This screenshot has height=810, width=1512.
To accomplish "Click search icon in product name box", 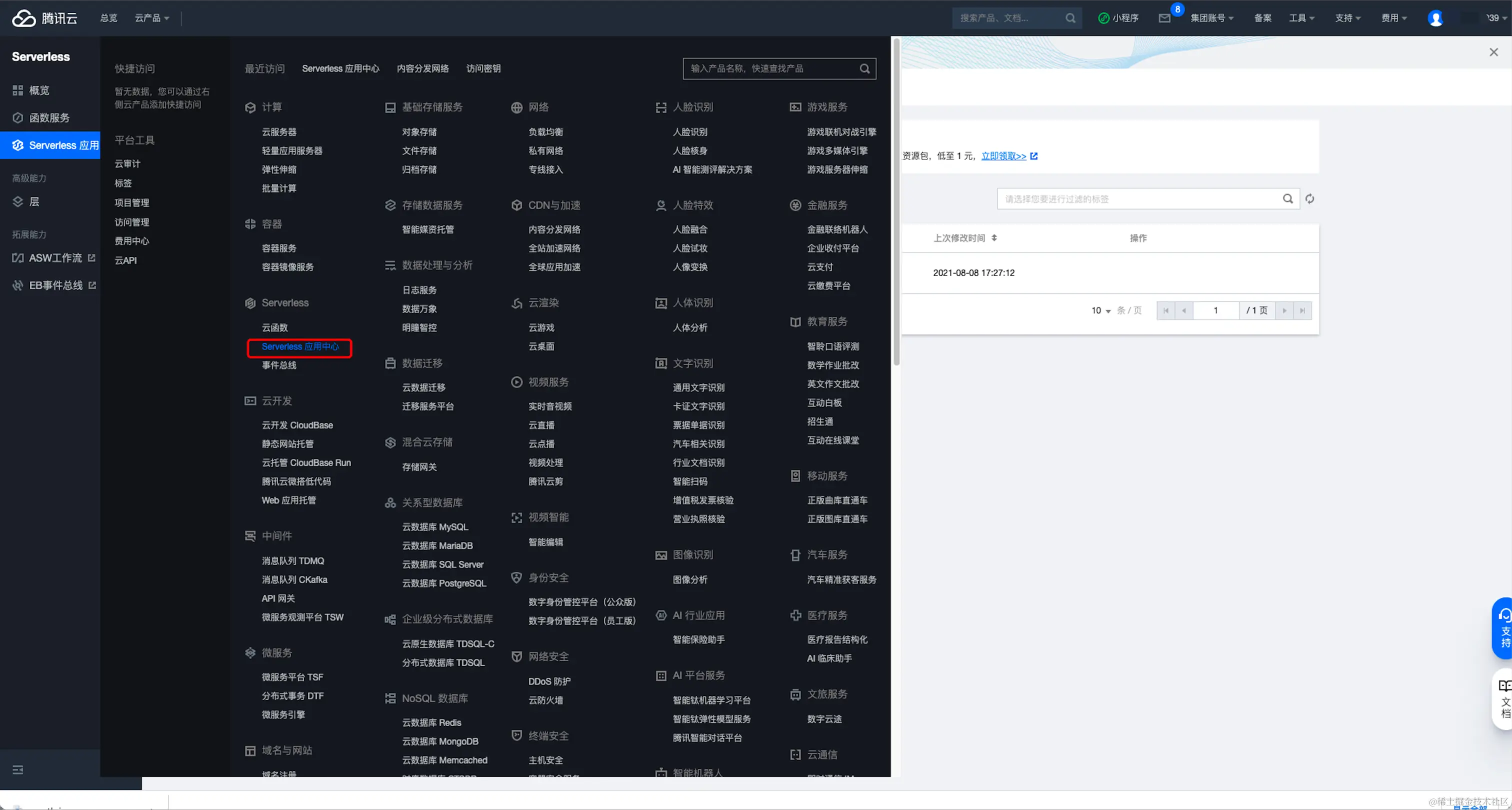I will [x=864, y=68].
